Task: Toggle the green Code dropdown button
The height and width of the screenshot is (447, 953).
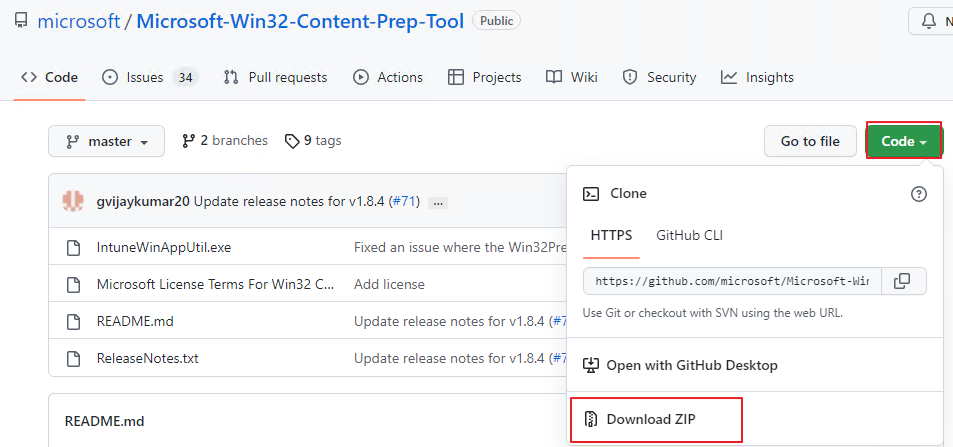Action: [x=904, y=141]
